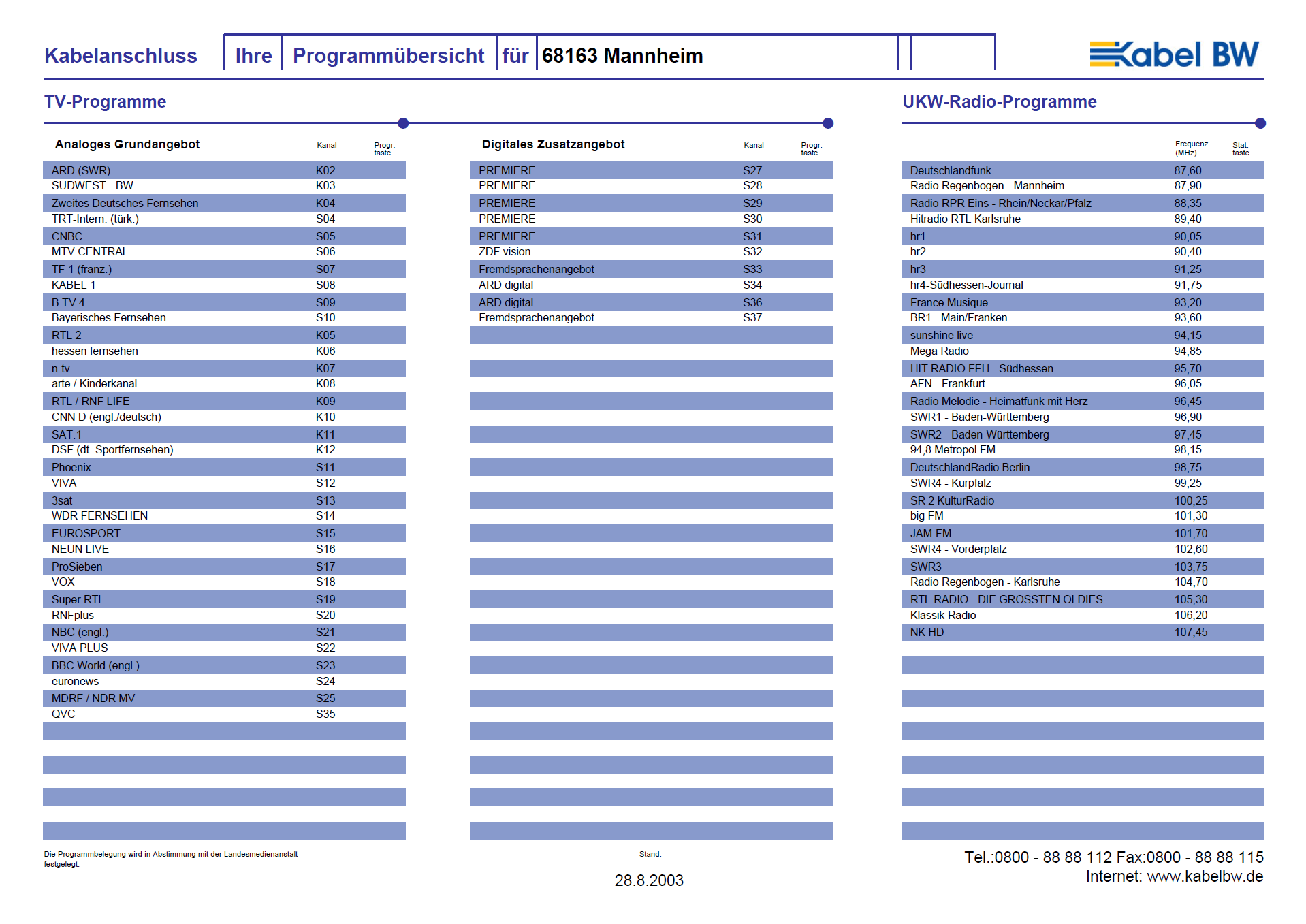Select the sunshine live row
The height and width of the screenshot is (924, 1306).
click(x=1083, y=335)
